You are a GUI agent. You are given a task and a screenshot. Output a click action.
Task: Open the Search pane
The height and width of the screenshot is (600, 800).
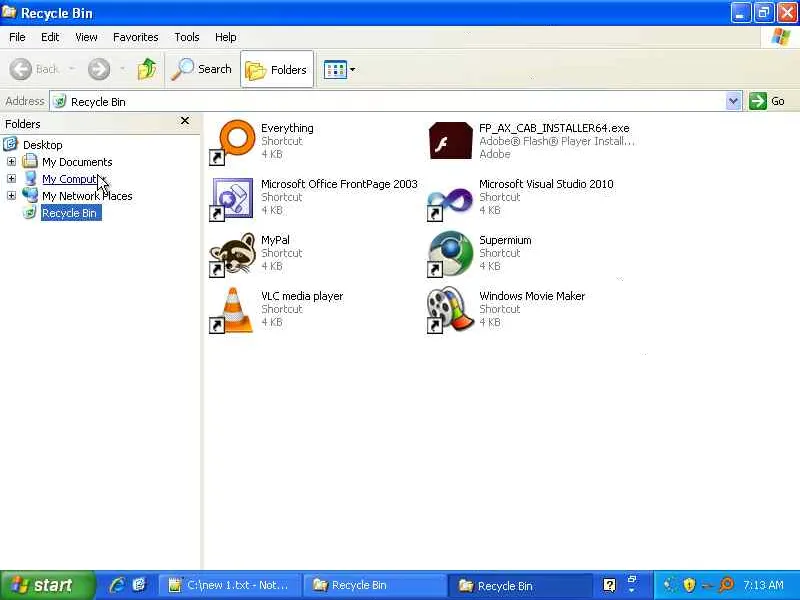pyautogui.click(x=202, y=69)
